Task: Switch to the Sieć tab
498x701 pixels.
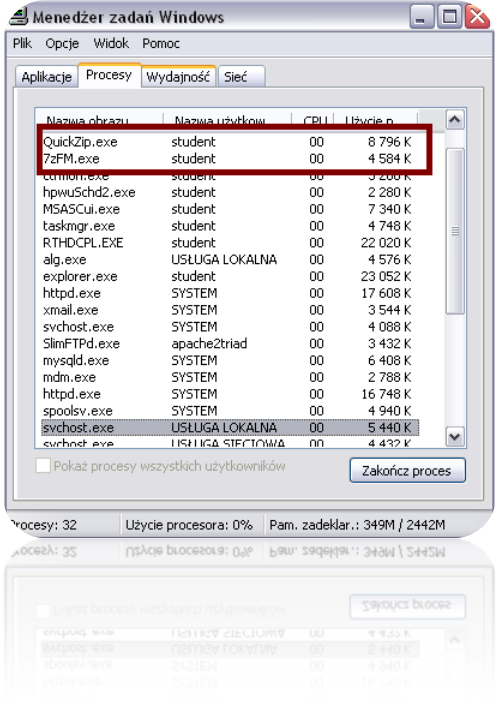Action: coord(241,76)
